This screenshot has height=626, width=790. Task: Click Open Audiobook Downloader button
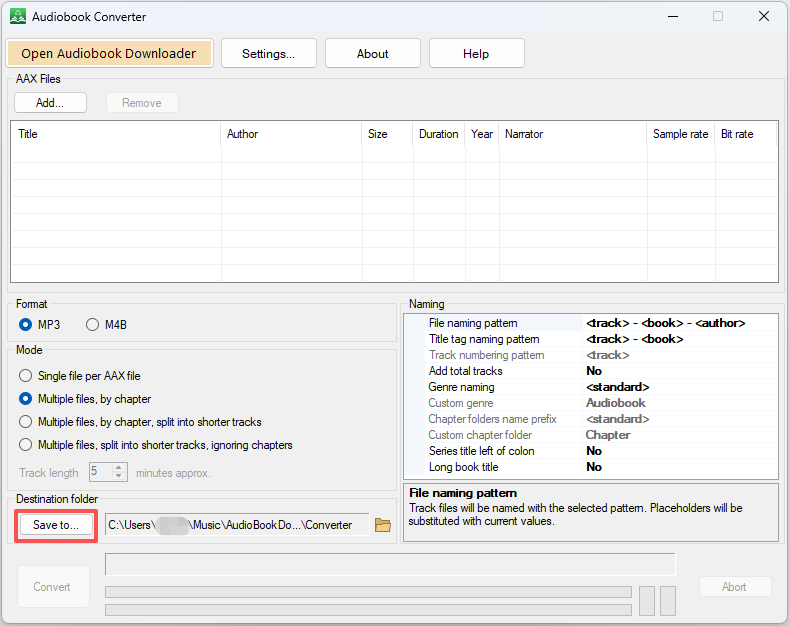109,54
